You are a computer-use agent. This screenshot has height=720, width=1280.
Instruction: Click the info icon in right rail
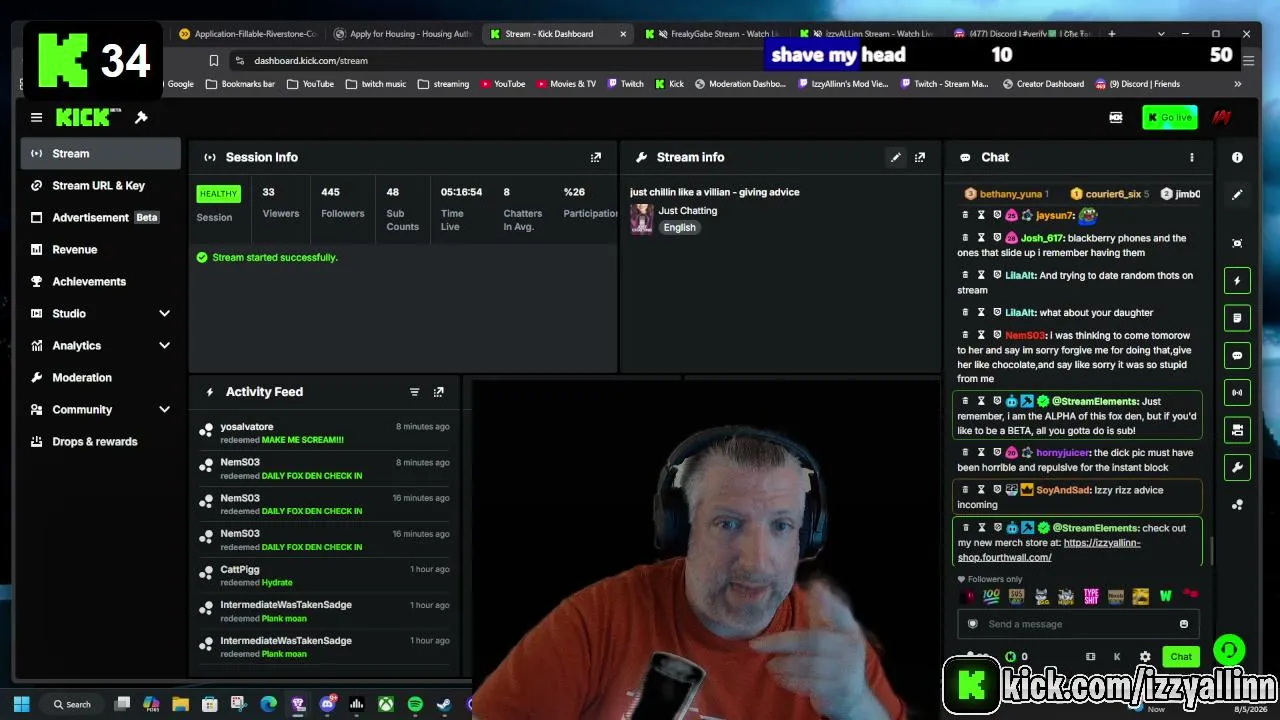1237,157
